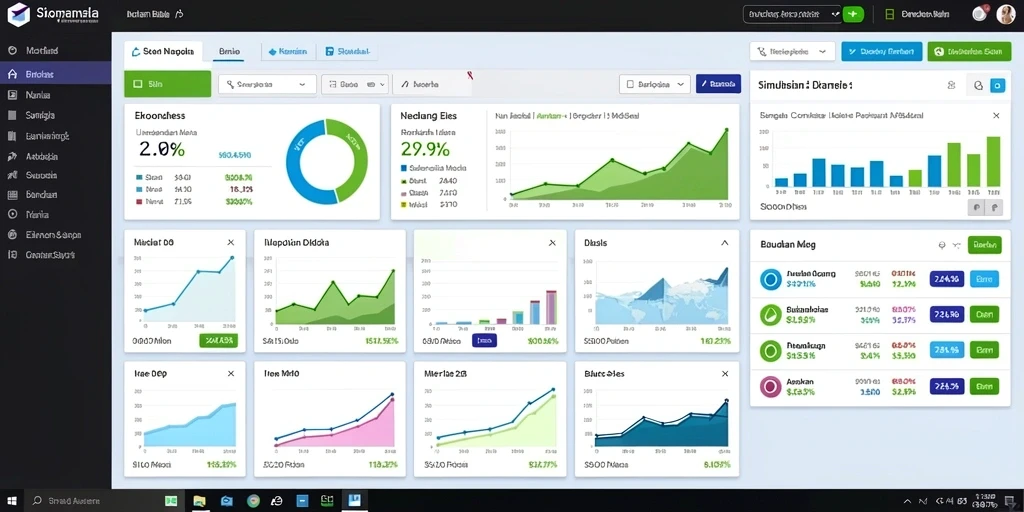The height and width of the screenshot is (512, 1024).
Task: Switch to the second underlined tab in the tab row
Action: click(x=229, y=51)
